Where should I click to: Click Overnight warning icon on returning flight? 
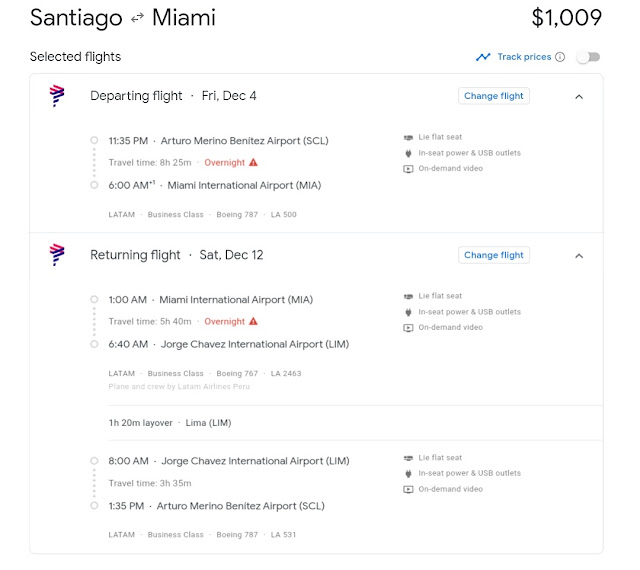click(x=253, y=321)
